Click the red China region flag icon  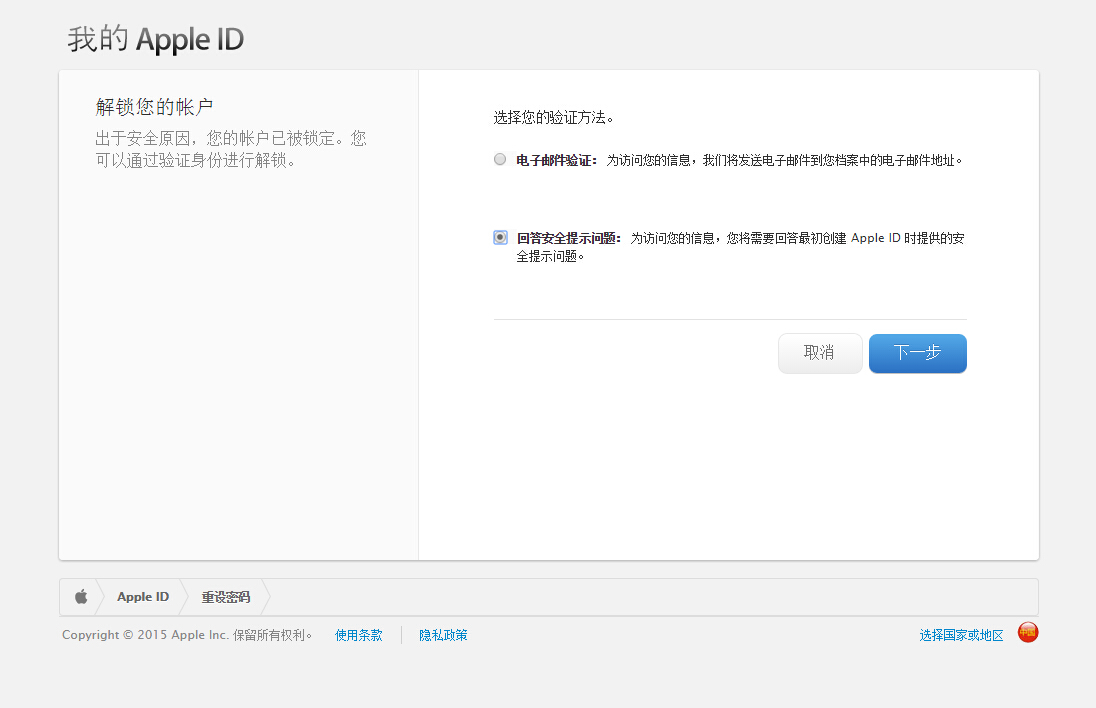coord(1028,632)
